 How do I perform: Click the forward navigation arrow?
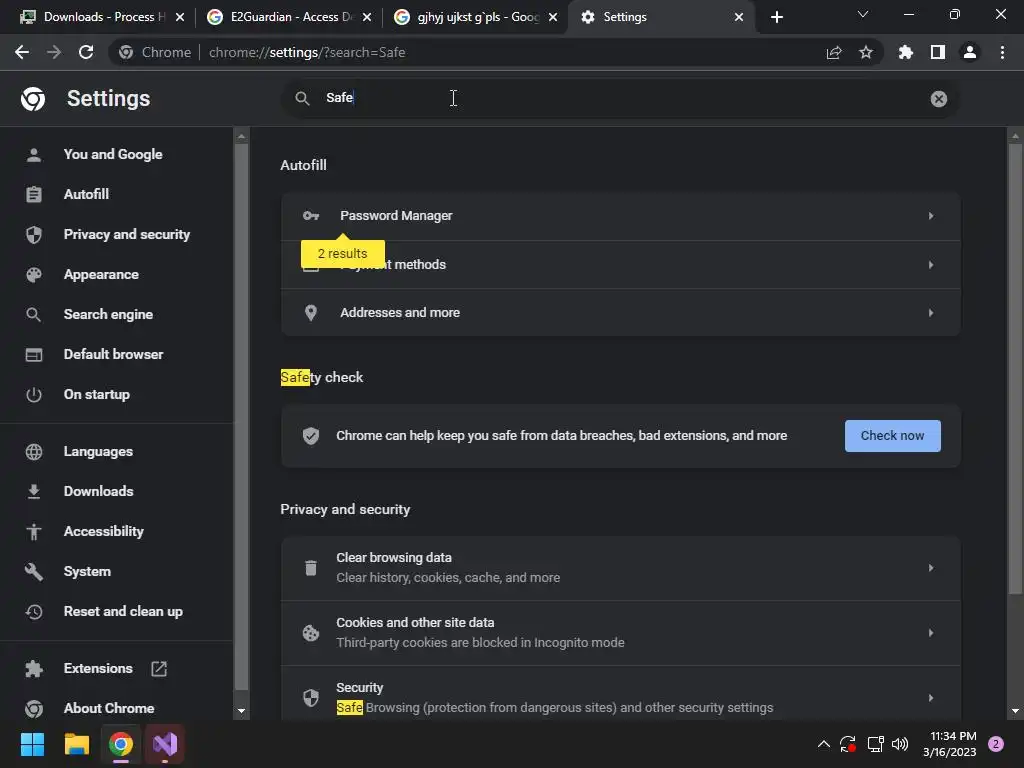tap(54, 52)
